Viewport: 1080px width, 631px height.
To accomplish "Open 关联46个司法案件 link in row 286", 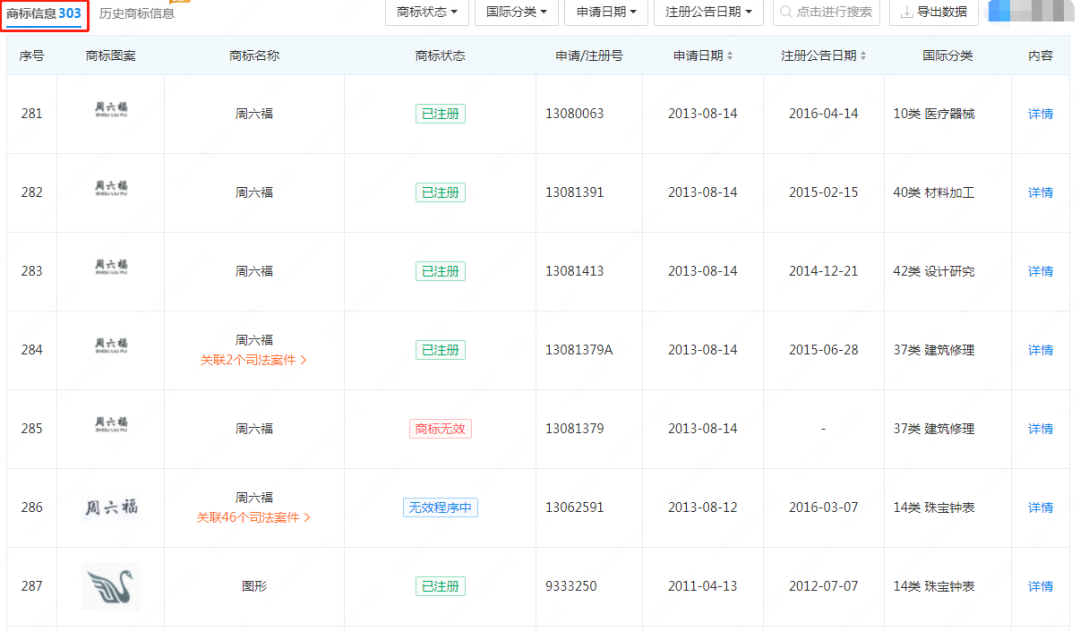I will point(253,517).
